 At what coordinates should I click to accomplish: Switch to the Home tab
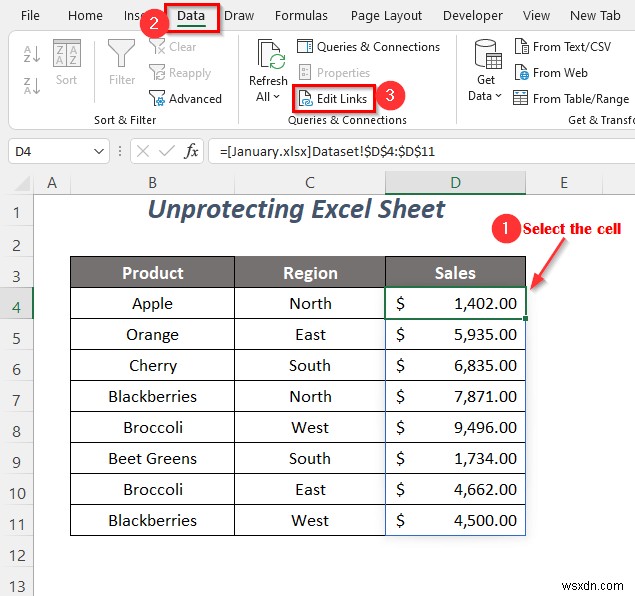pos(85,16)
